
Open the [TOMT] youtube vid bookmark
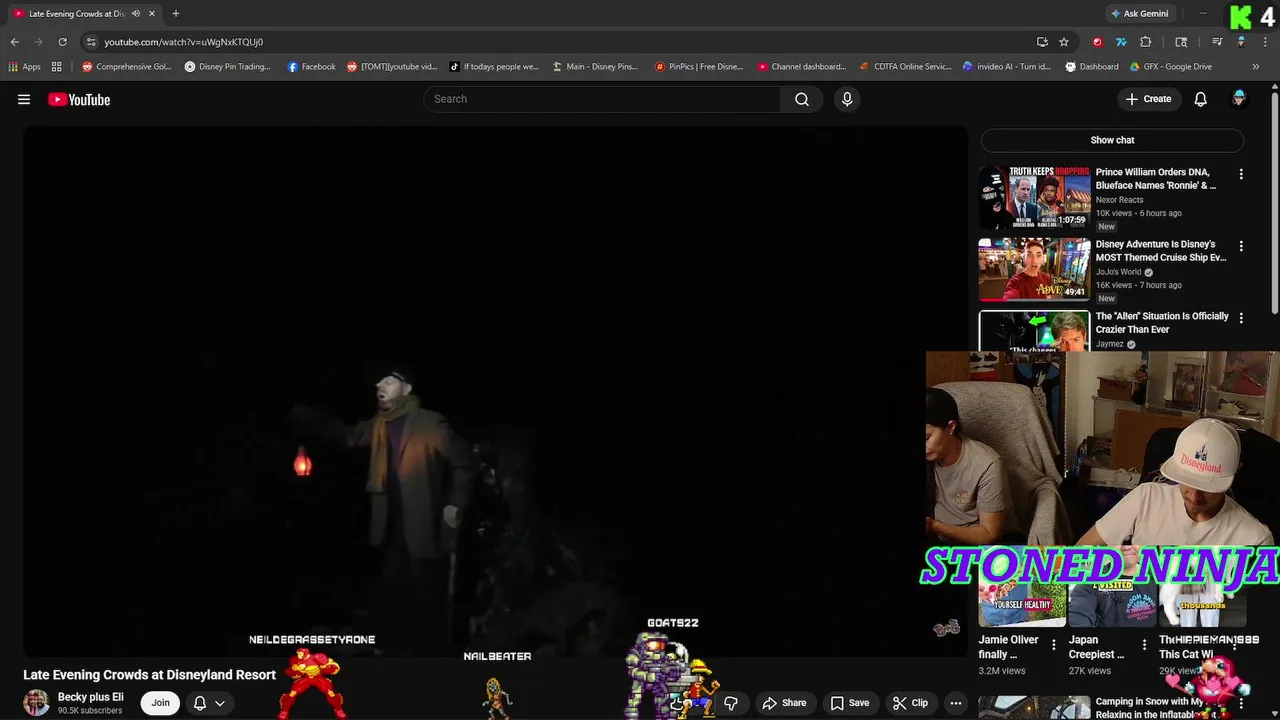point(392,67)
